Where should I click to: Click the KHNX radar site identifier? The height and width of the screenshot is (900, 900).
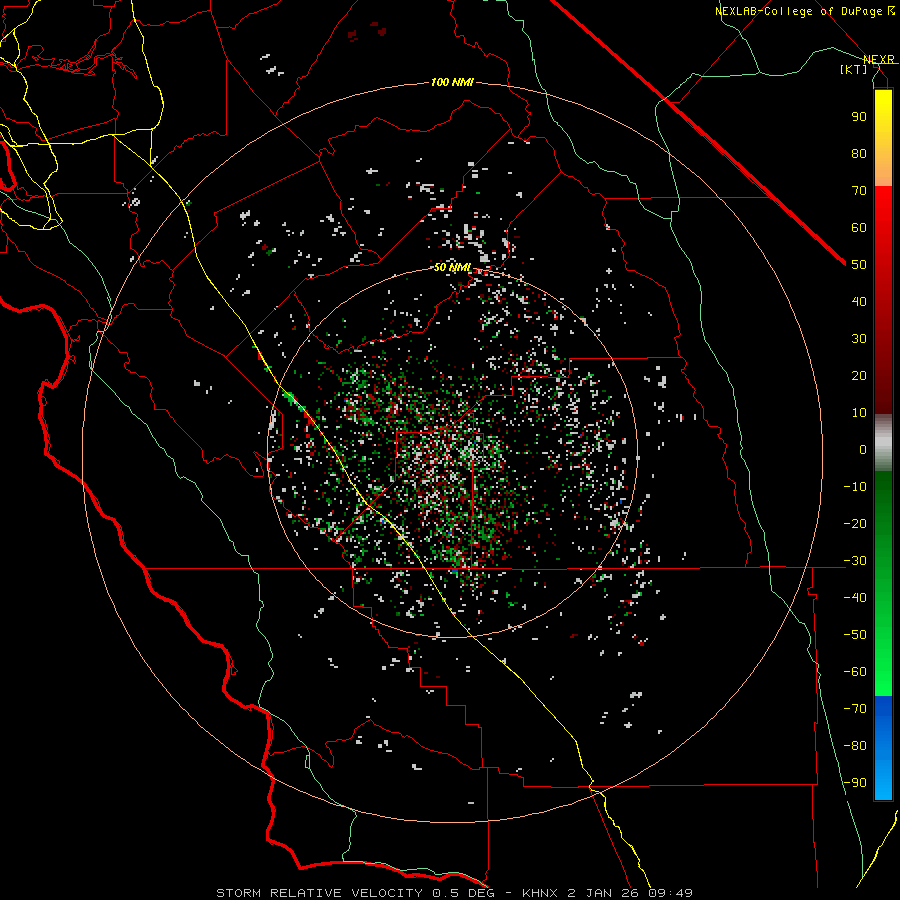pyautogui.click(x=543, y=893)
